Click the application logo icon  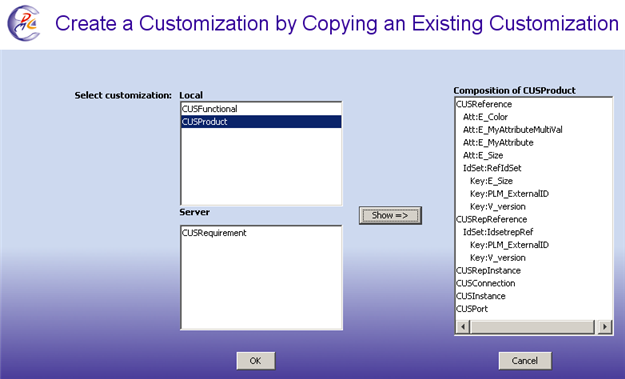point(24,23)
